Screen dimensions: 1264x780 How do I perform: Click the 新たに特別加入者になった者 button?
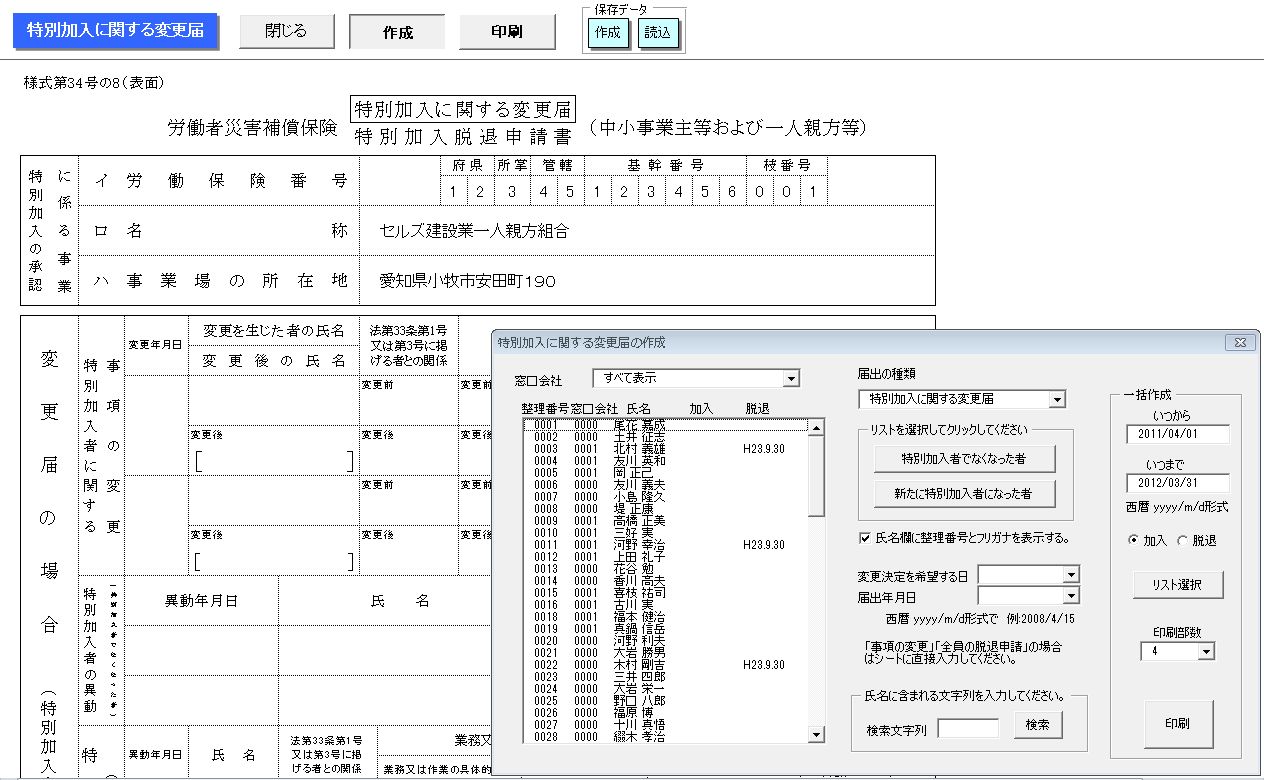[964, 493]
